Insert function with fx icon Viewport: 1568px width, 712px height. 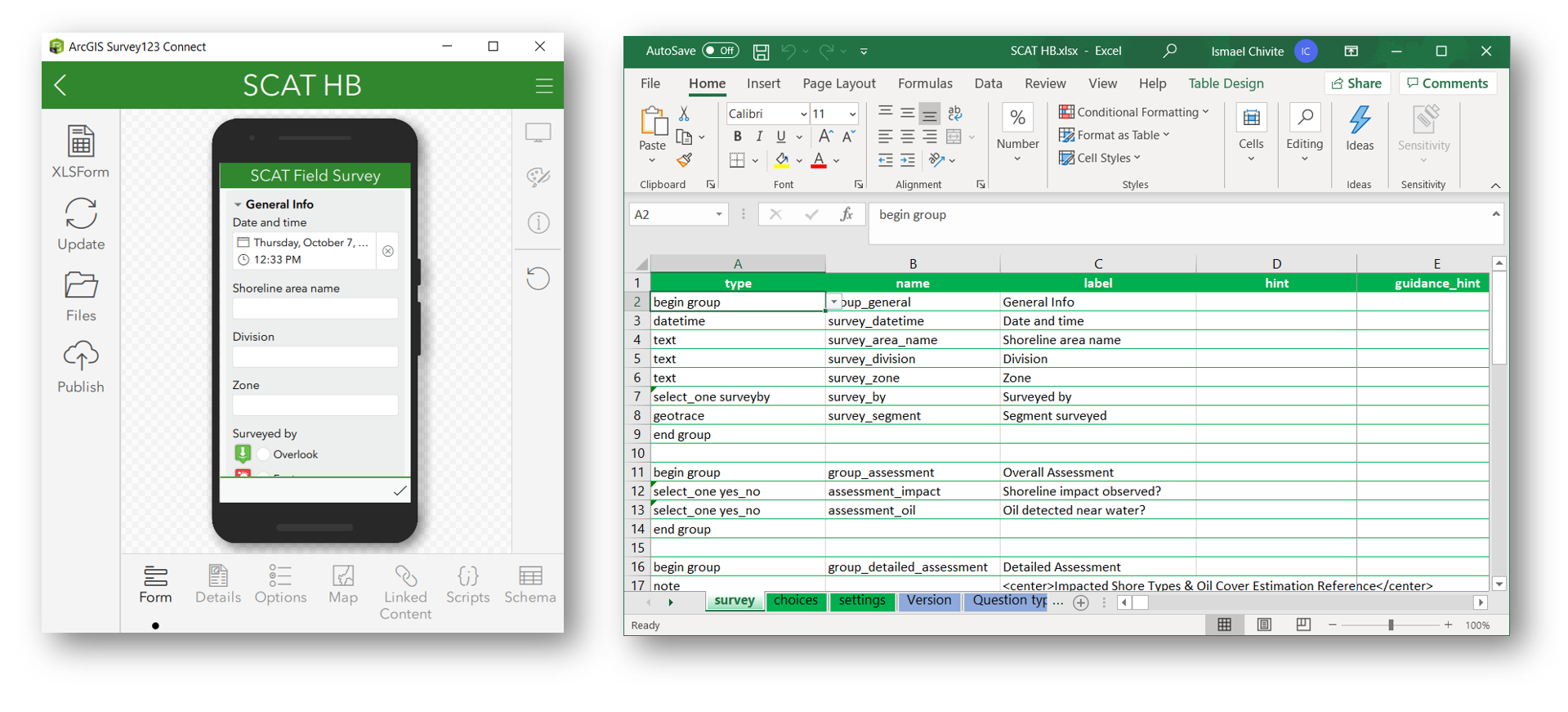(847, 214)
